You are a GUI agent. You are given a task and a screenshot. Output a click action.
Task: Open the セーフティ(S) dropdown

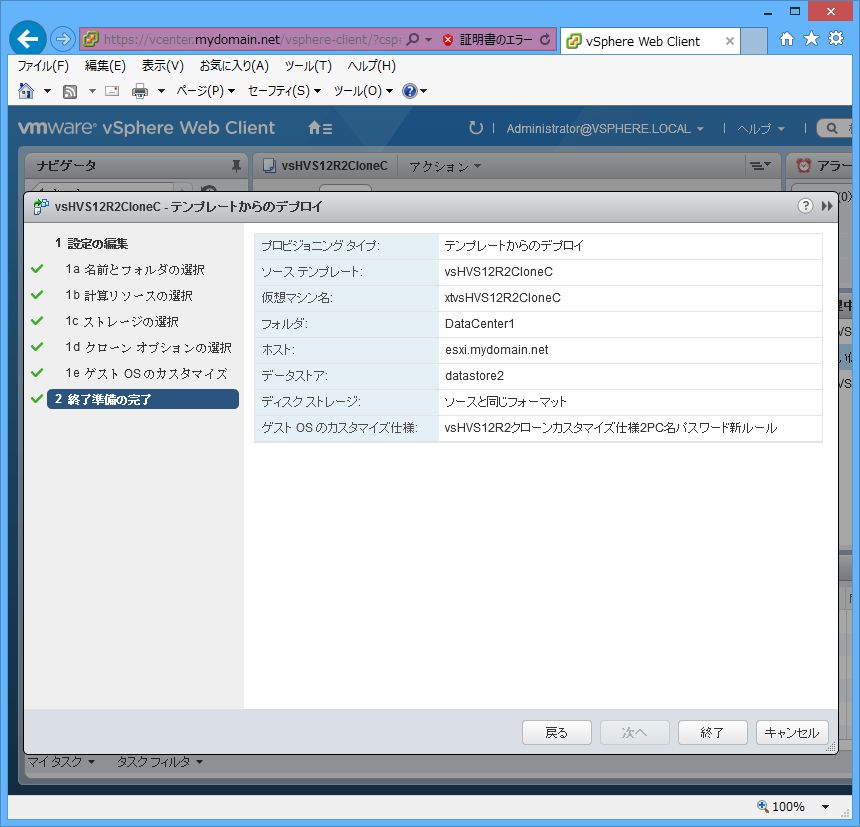284,91
